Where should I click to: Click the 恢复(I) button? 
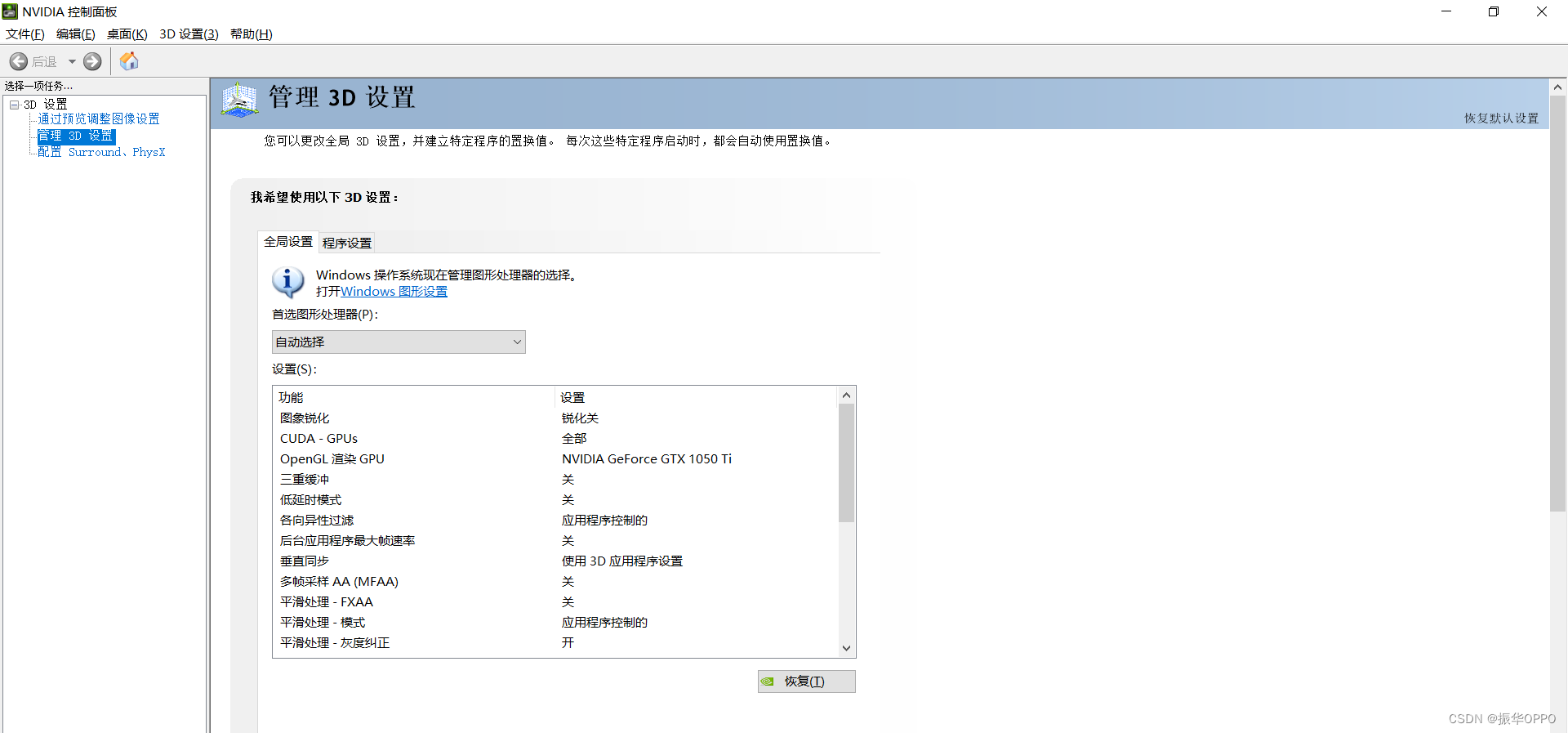806,682
